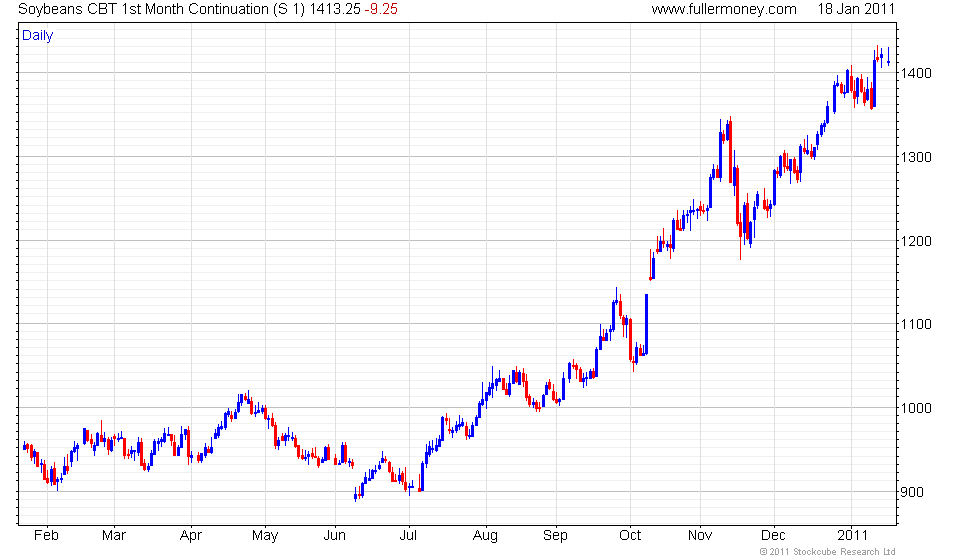Screen dimensions: 980x560
Task: Click the 2011 year axis label
Action: [x=853, y=536]
